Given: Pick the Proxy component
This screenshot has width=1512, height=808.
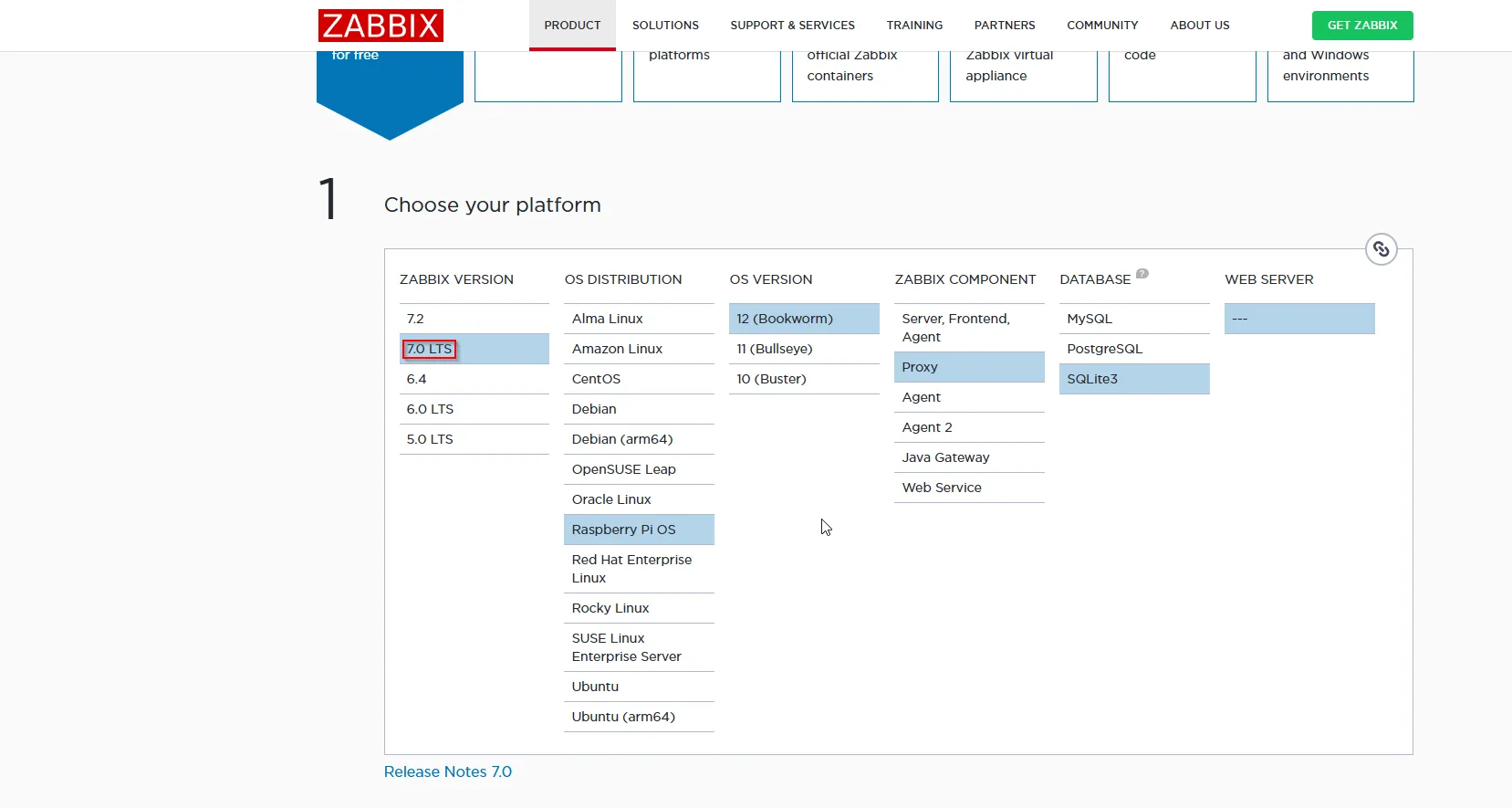Looking at the screenshot, I should [969, 367].
